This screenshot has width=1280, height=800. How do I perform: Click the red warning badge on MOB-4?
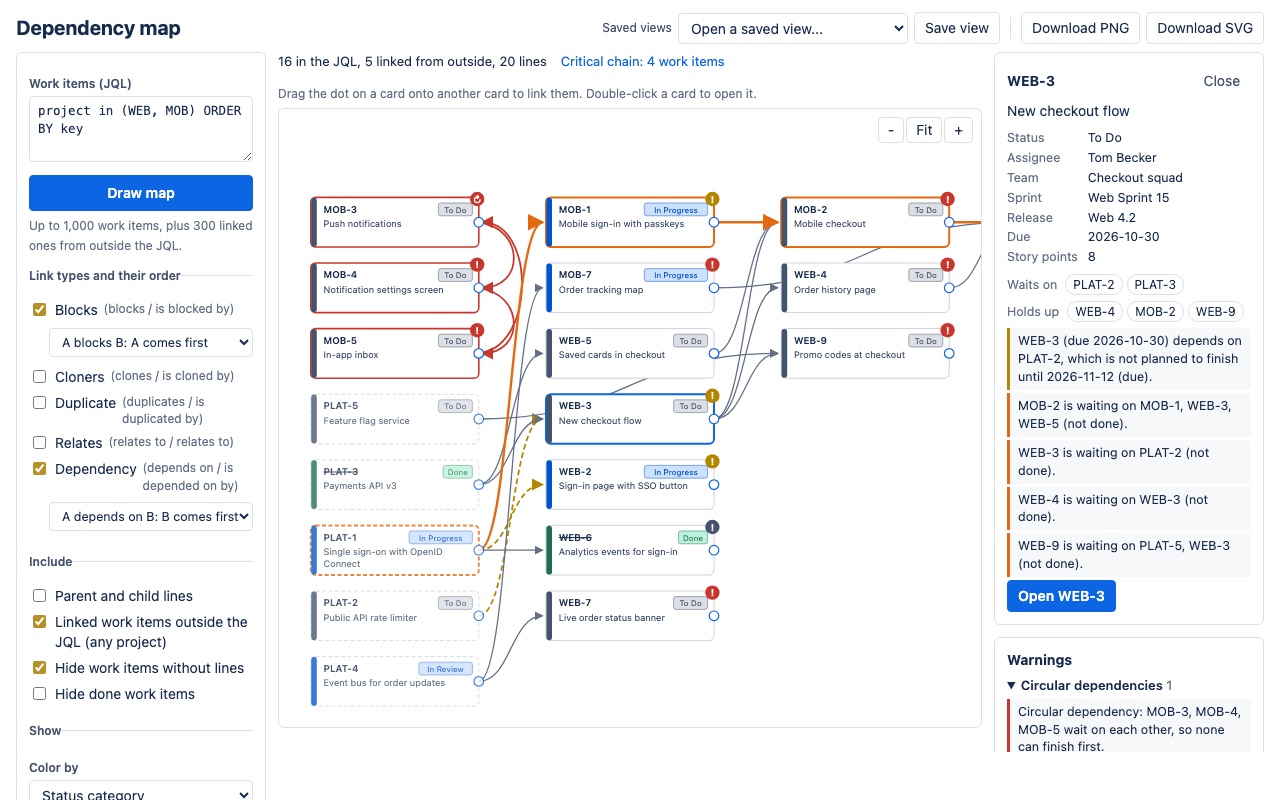tap(477, 265)
